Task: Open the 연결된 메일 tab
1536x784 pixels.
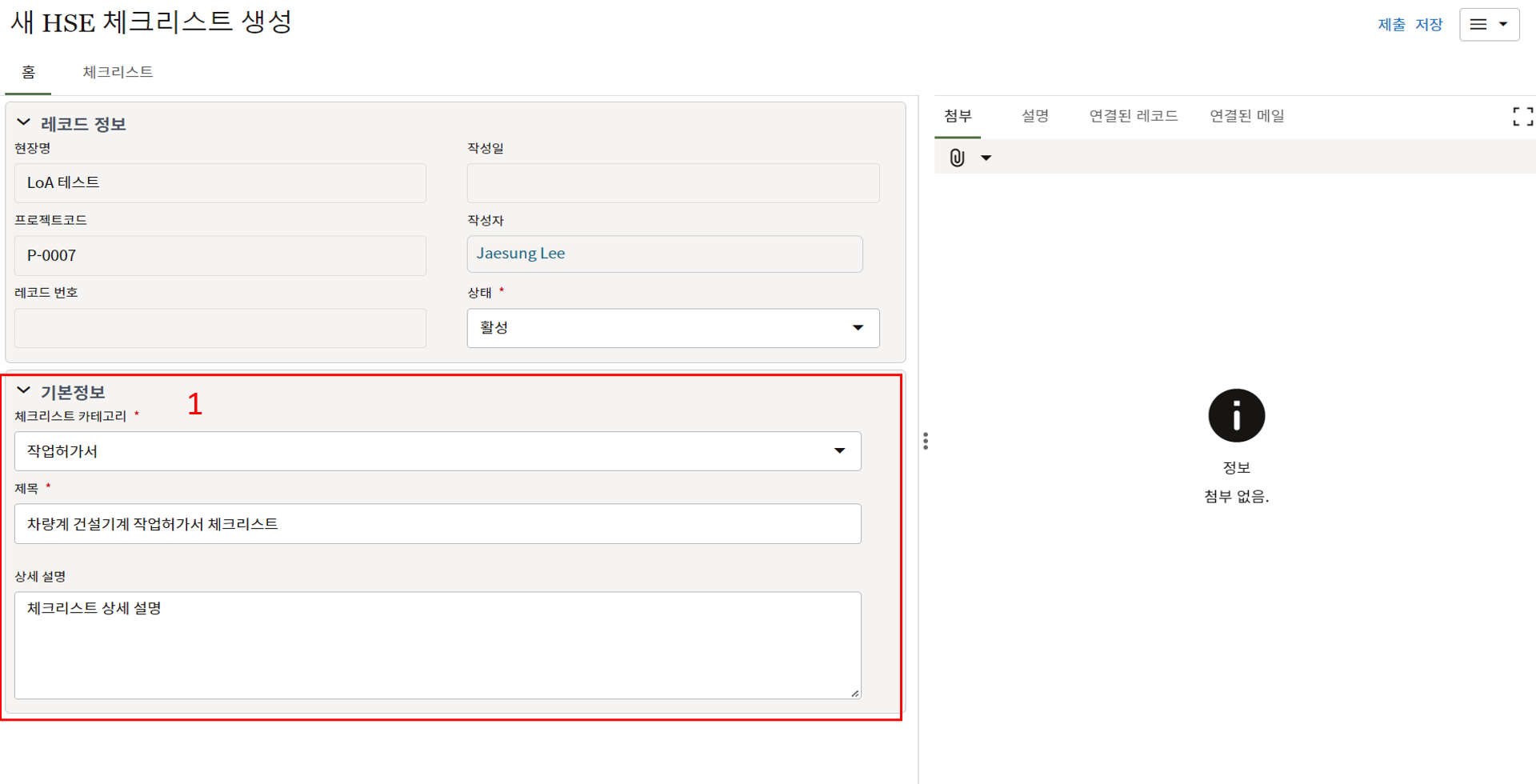Action: (x=1246, y=116)
